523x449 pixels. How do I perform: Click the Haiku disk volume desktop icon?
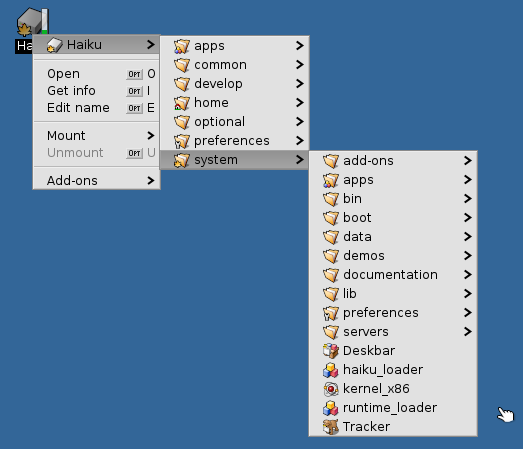point(33,21)
